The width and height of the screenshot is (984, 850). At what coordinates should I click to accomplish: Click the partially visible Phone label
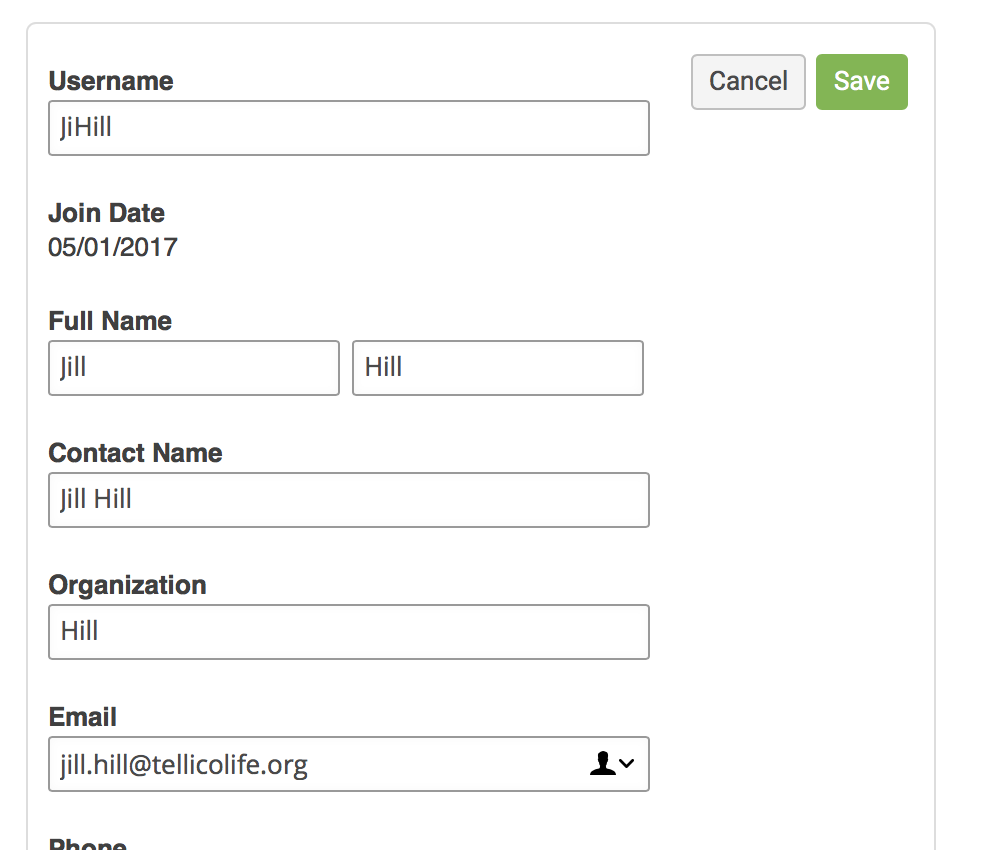88,842
